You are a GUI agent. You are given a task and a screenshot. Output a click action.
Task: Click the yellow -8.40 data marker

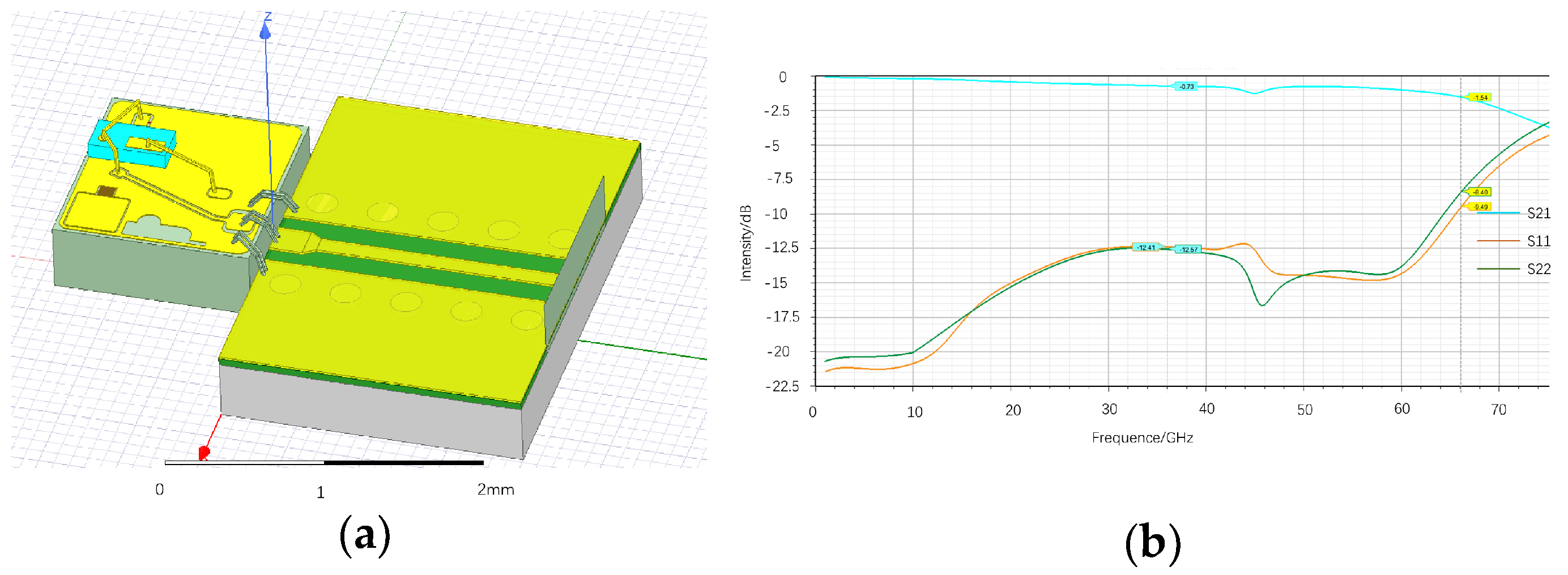pyautogui.click(x=1480, y=192)
